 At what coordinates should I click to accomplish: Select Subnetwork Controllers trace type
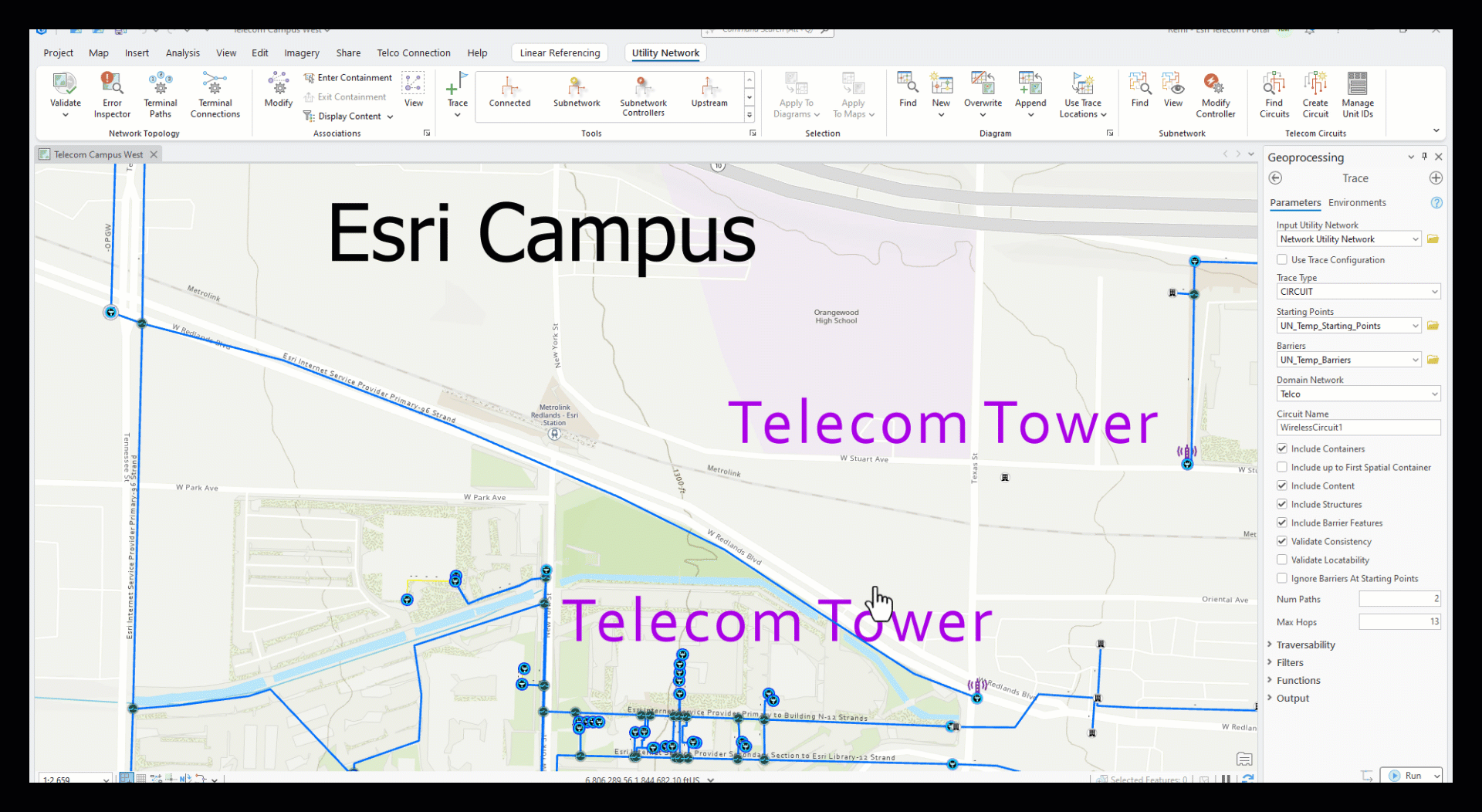(643, 96)
